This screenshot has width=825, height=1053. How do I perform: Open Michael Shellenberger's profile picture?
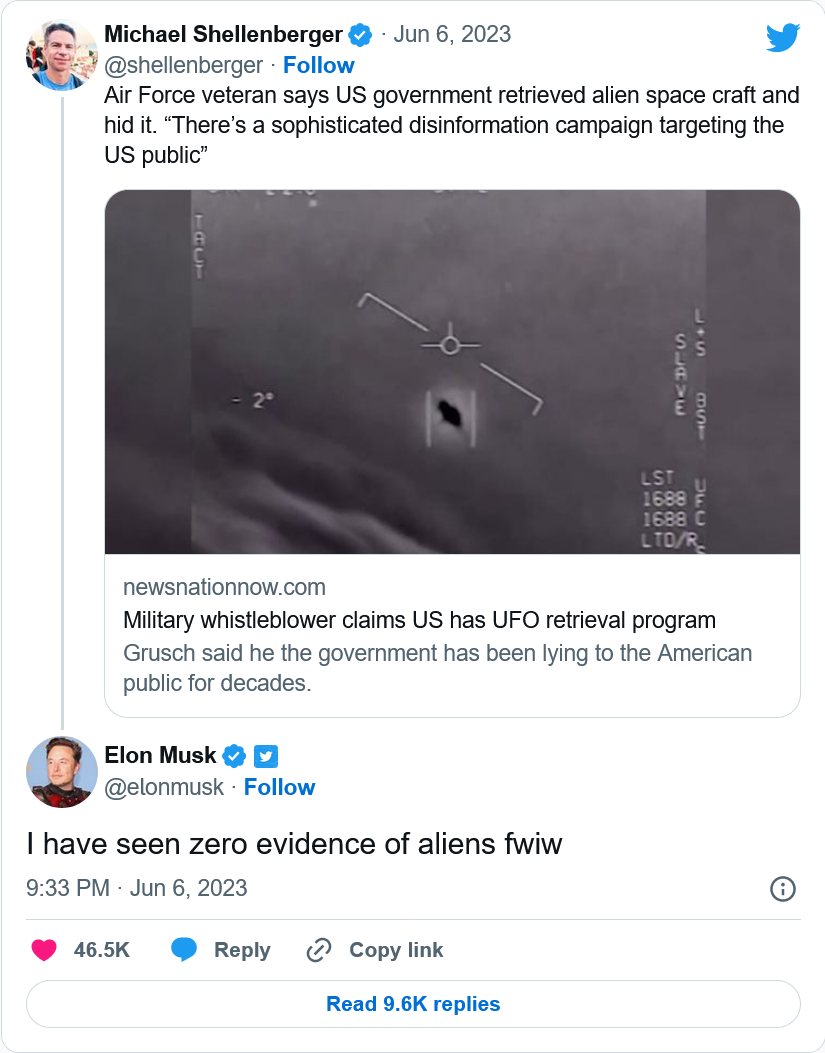pyautogui.click(x=61, y=54)
